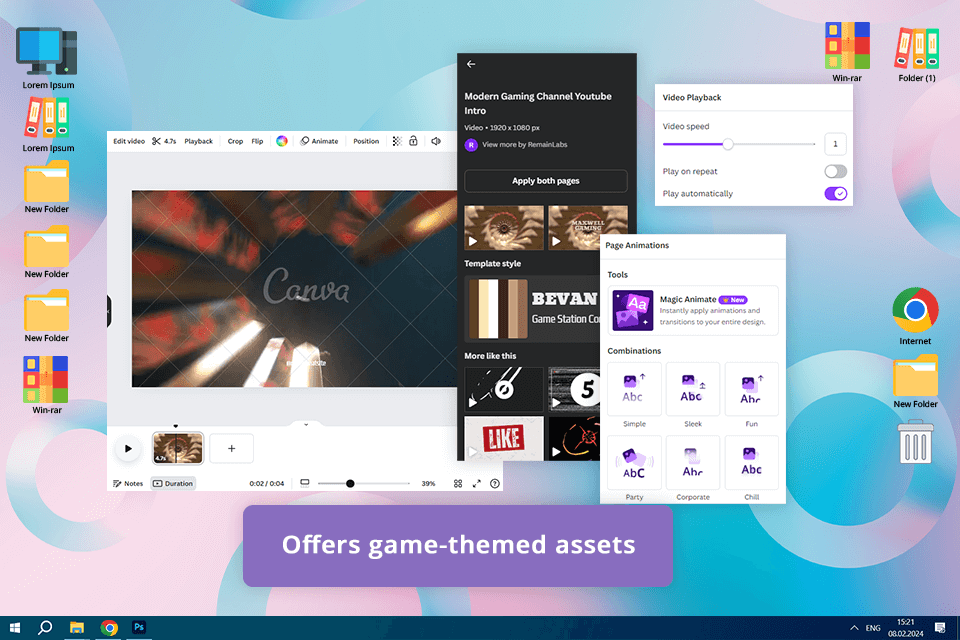This screenshot has width=960, height=640.
Task: Collapse the timeline with the small chevron
Action: [306, 424]
